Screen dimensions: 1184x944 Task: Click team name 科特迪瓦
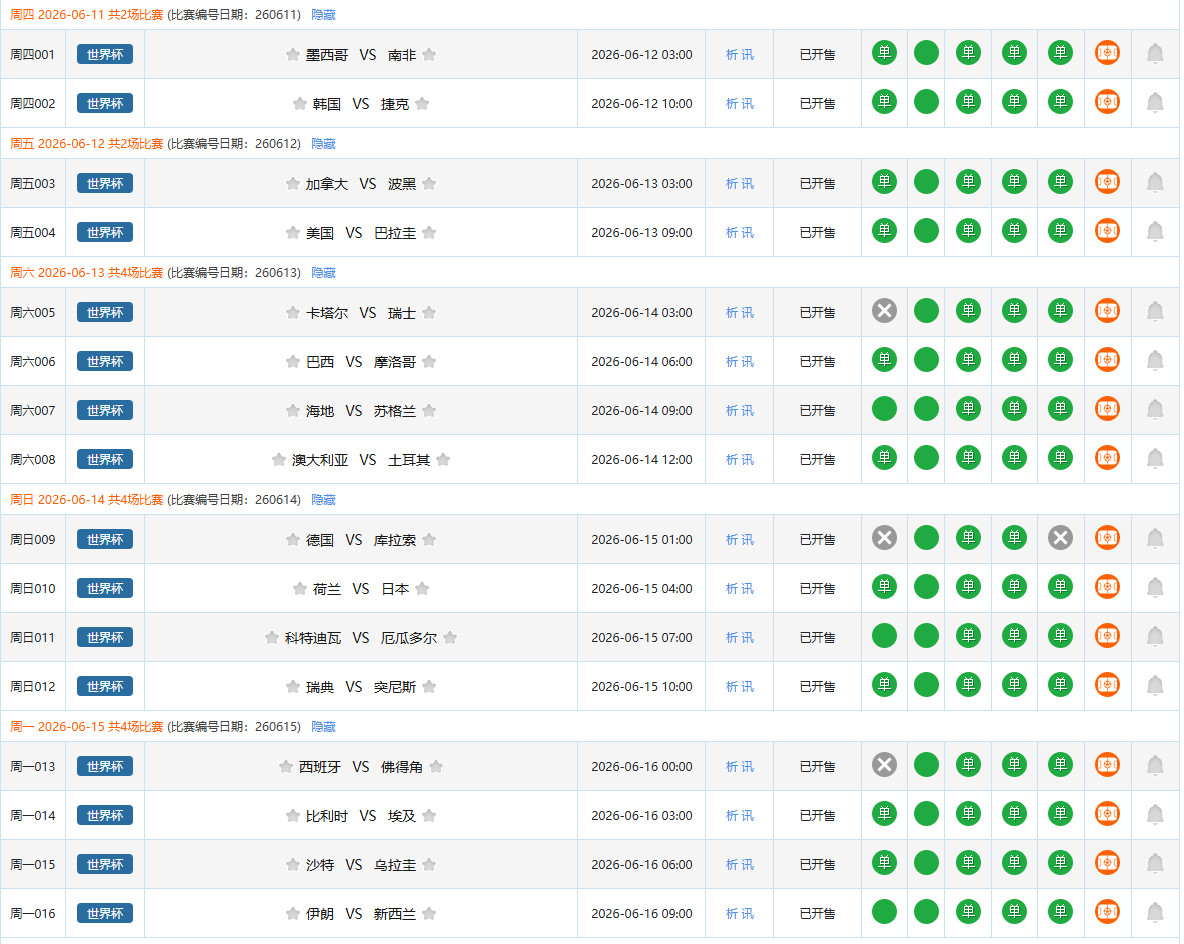pyautogui.click(x=313, y=638)
